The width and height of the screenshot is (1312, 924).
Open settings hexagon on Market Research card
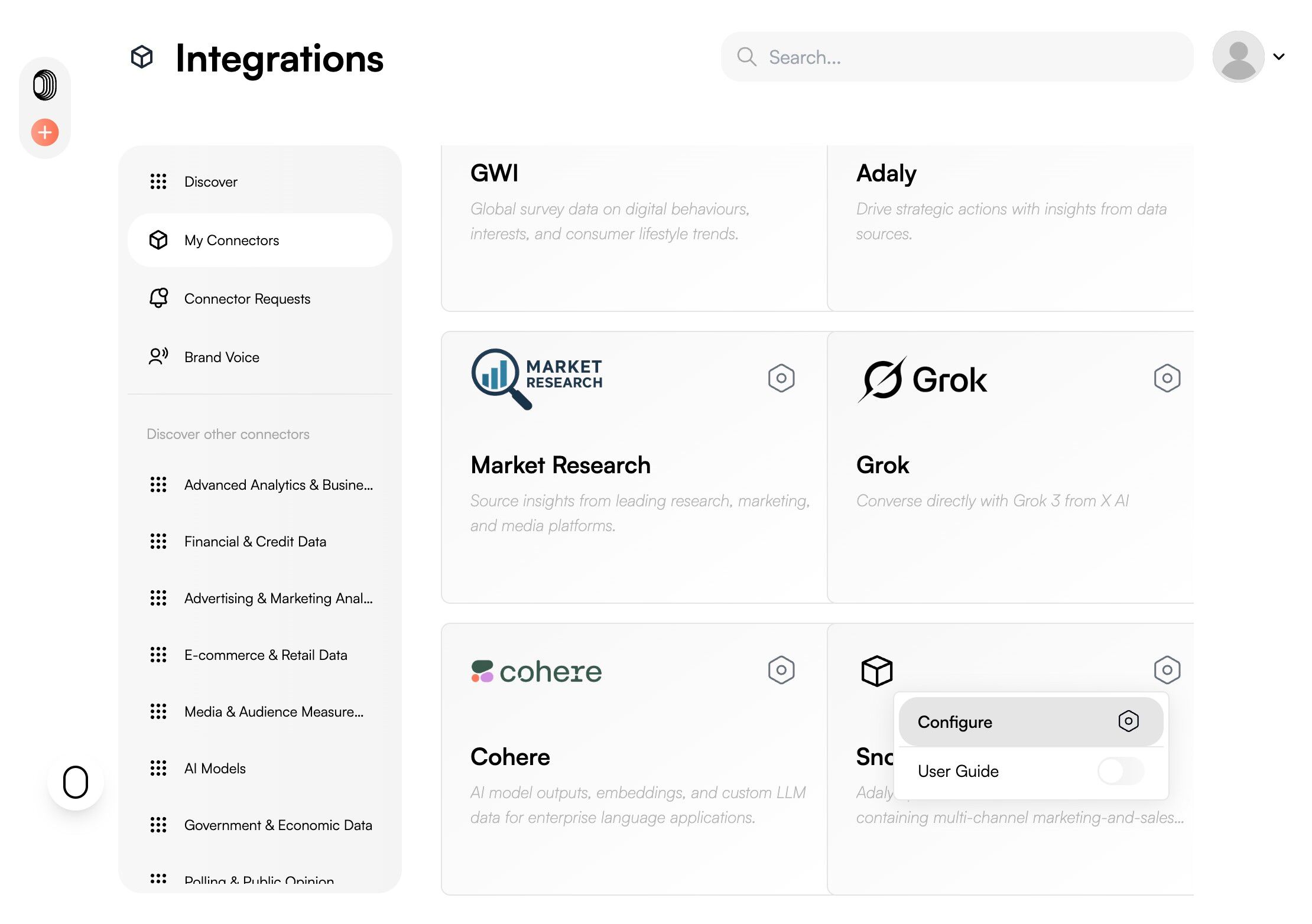781,378
